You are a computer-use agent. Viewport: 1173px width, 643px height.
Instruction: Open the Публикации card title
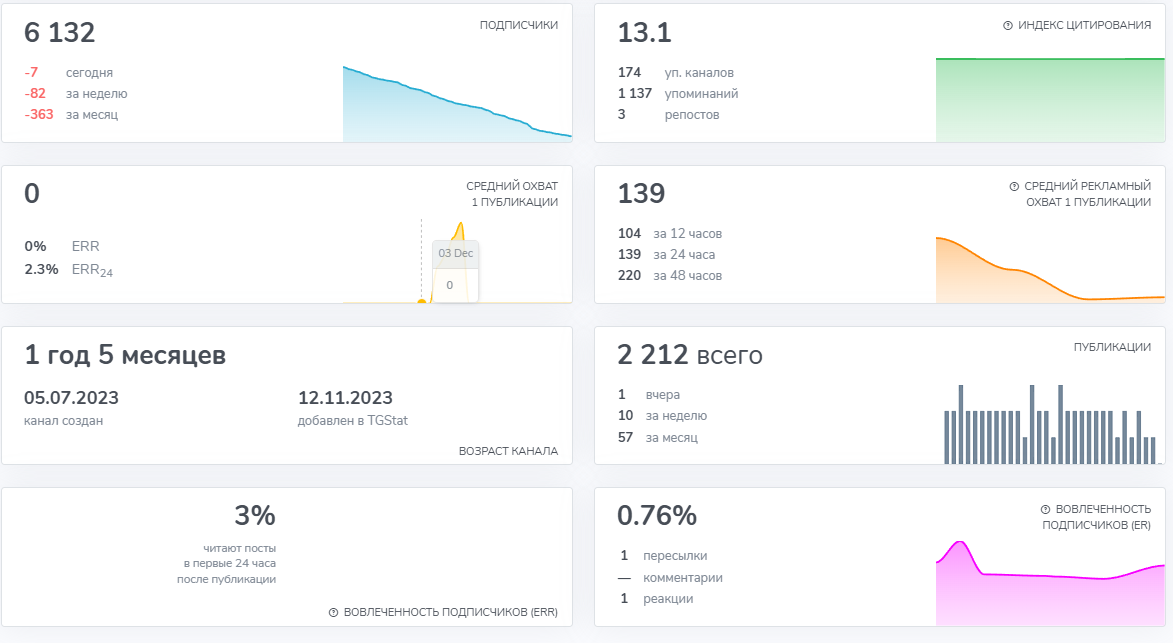coord(1111,347)
